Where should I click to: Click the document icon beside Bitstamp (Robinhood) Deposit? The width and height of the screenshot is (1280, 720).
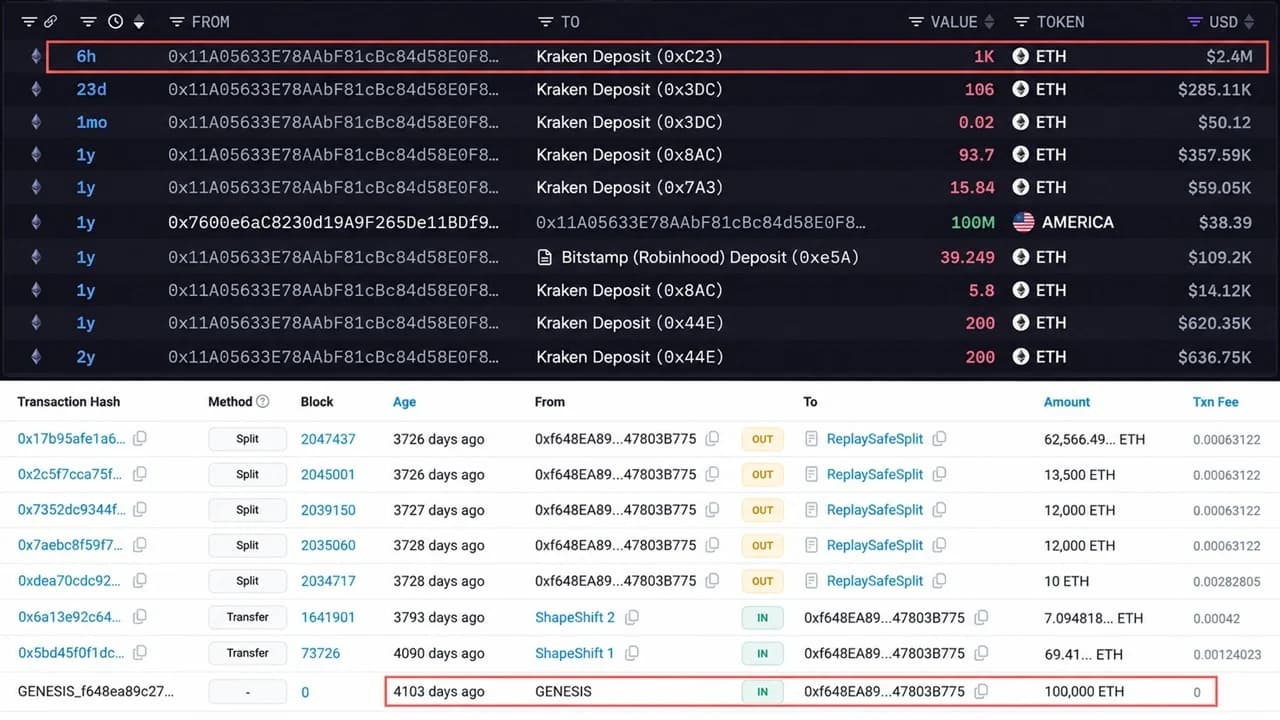pos(545,257)
